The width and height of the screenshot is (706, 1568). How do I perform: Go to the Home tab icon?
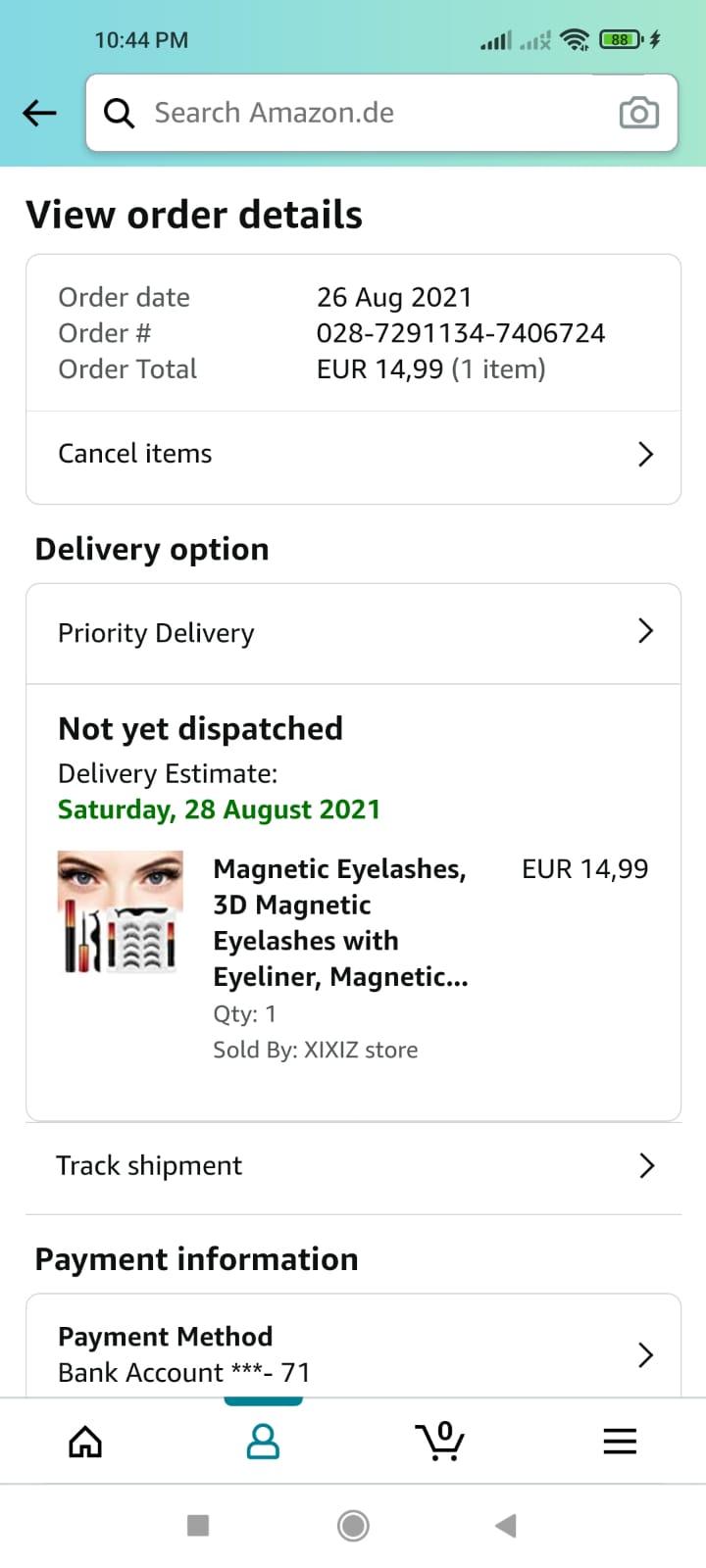tap(85, 1442)
